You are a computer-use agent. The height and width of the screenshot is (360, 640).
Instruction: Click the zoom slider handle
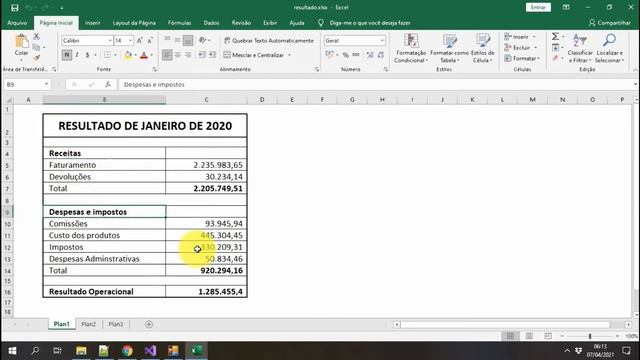590,336
